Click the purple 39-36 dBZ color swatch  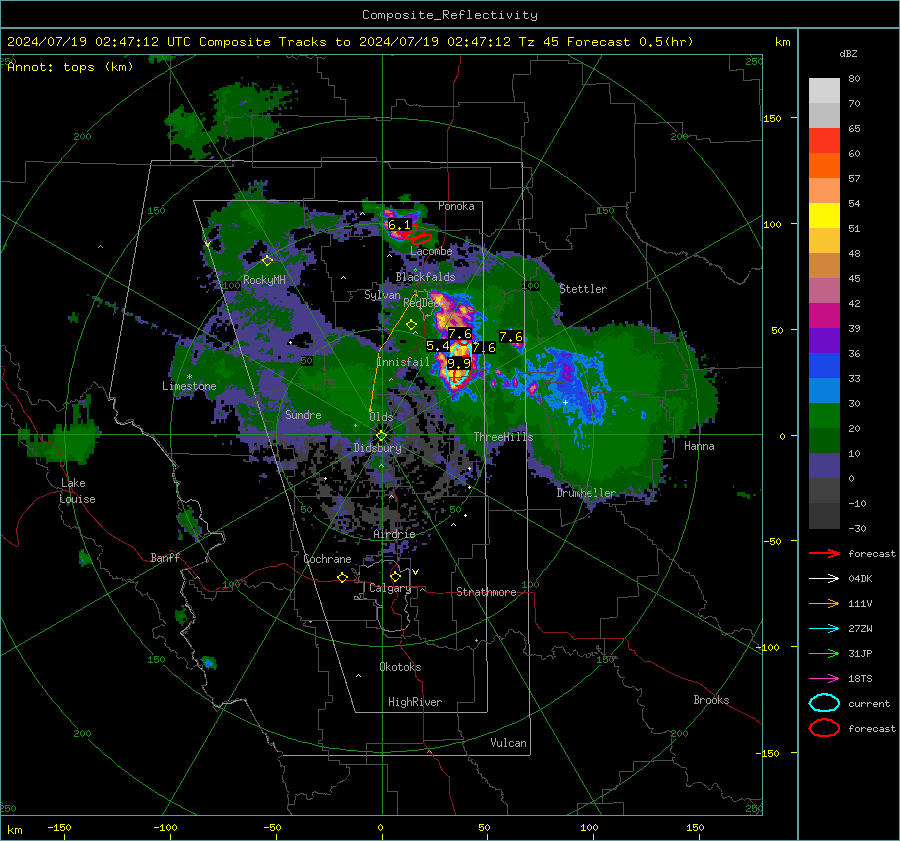(824, 340)
